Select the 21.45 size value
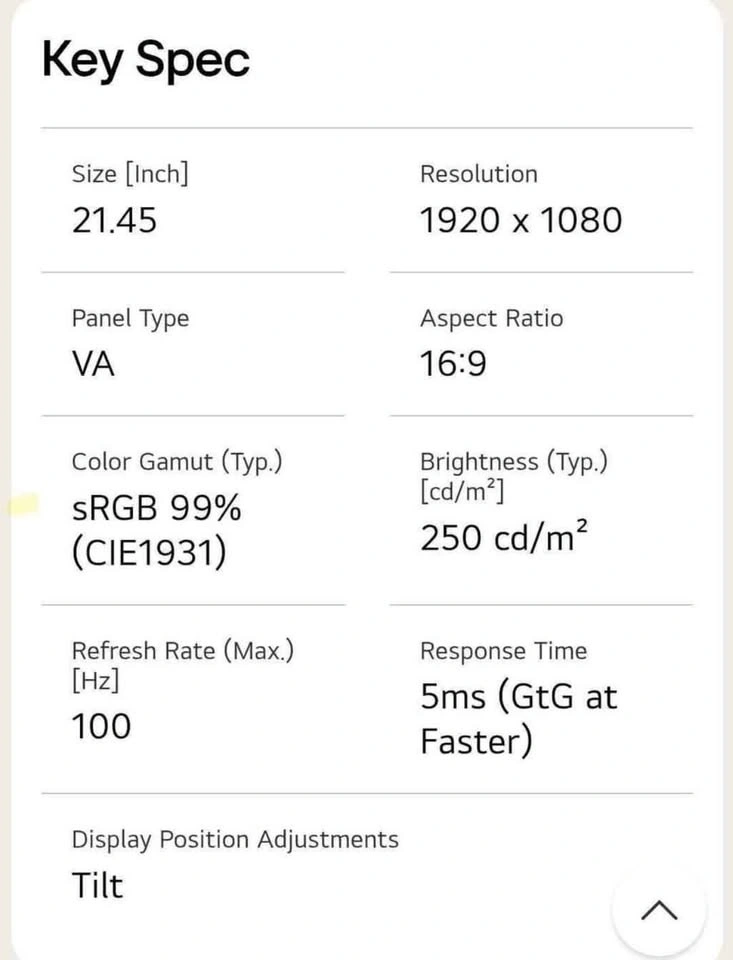 (x=115, y=220)
